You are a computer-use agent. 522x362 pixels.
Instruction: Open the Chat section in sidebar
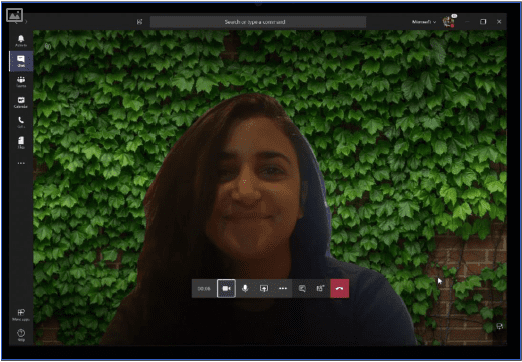[x=21, y=61]
